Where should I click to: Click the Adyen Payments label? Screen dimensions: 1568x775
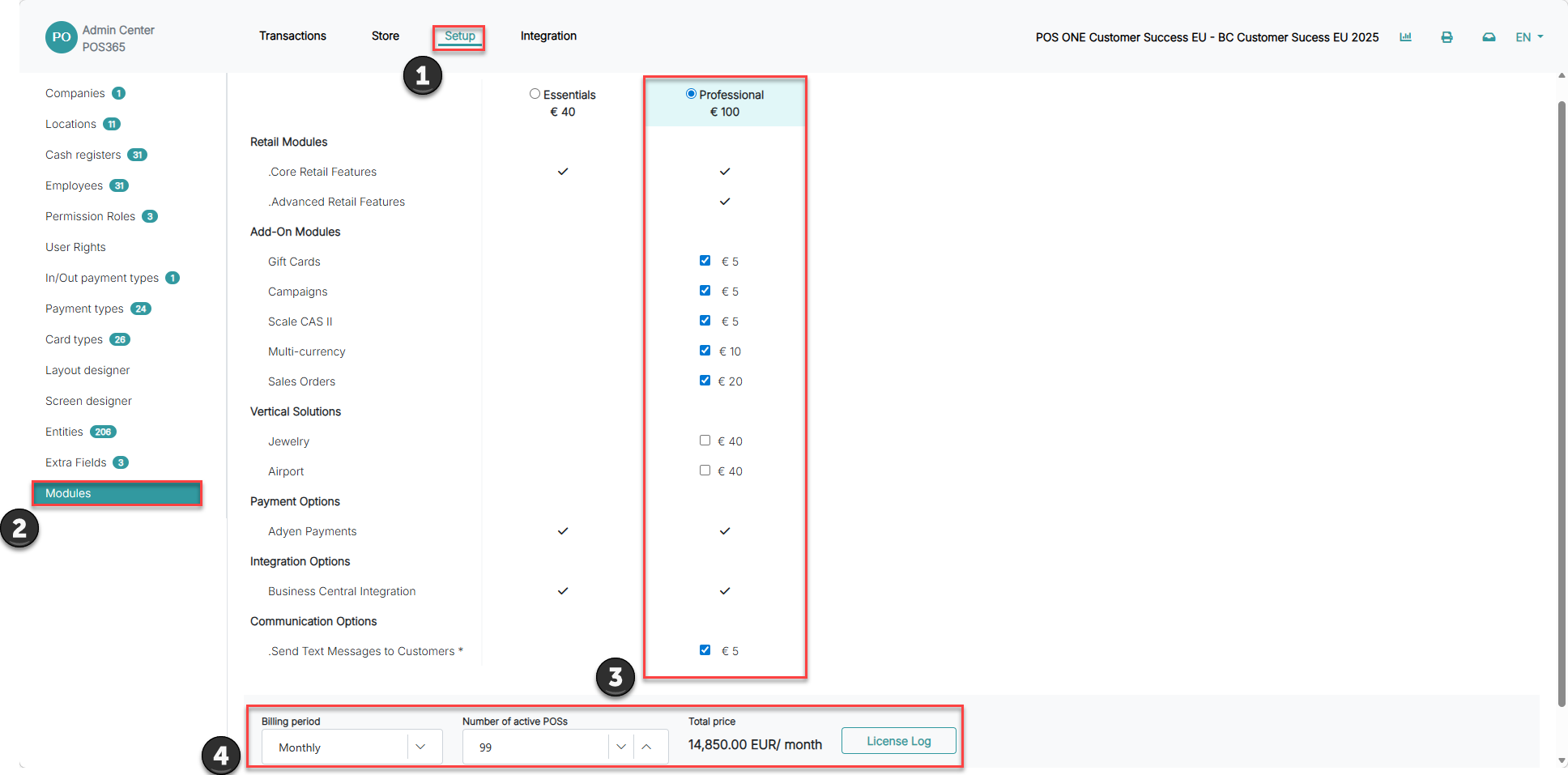(312, 531)
